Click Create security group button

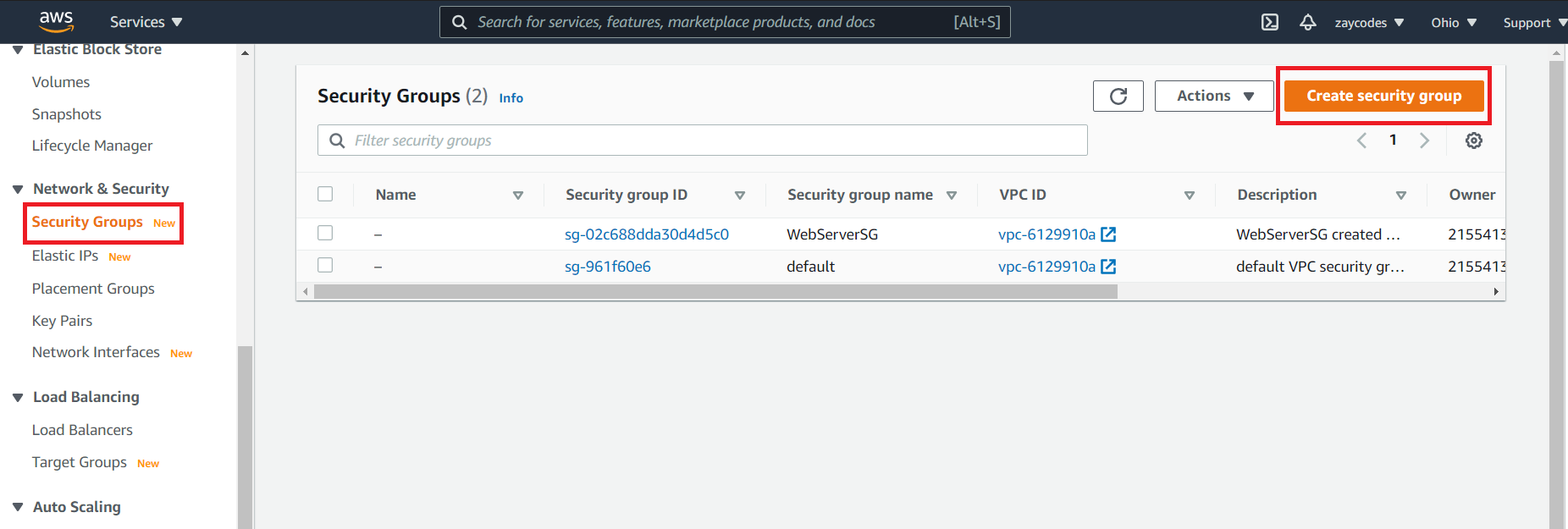pyautogui.click(x=1383, y=96)
